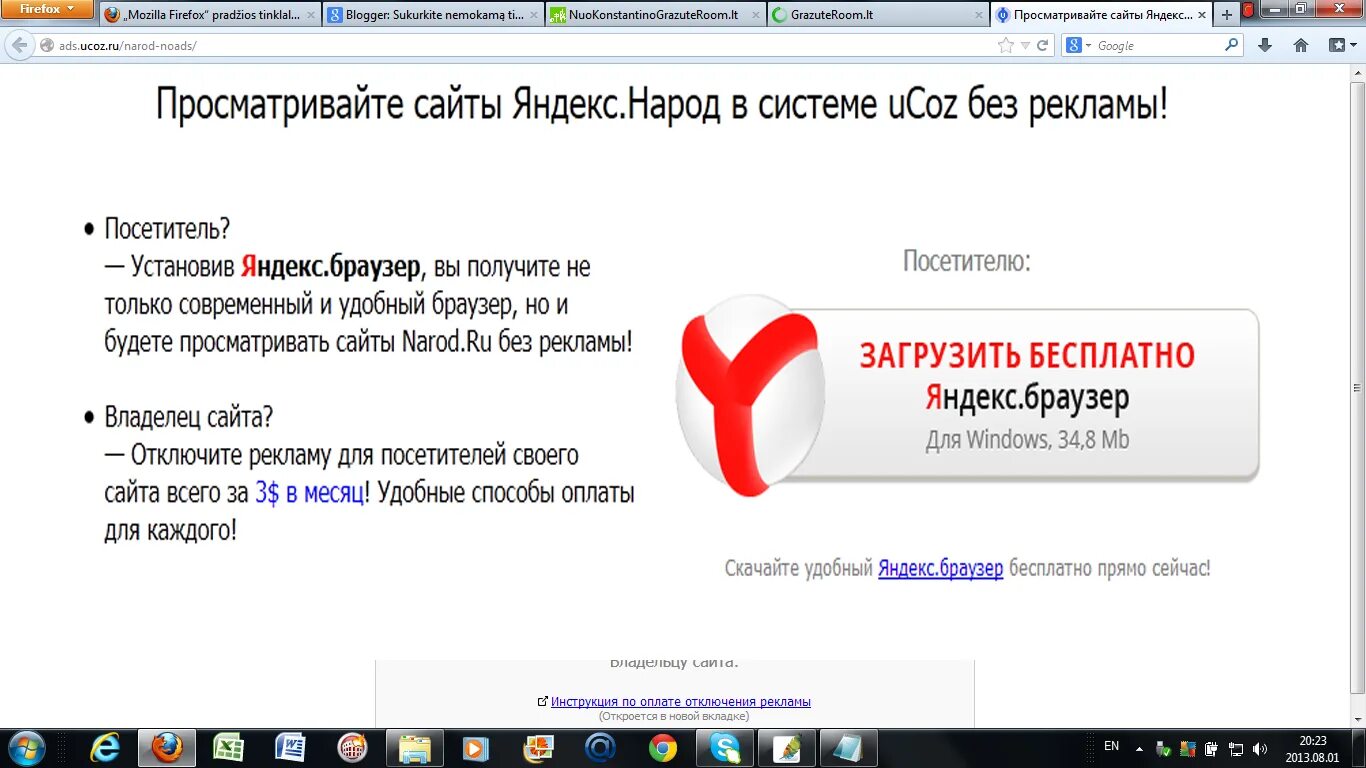Image resolution: width=1366 pixels, height=768 pixels.
Task: Open the address bar history dropdown arrow
Action: pos(1025,46)
